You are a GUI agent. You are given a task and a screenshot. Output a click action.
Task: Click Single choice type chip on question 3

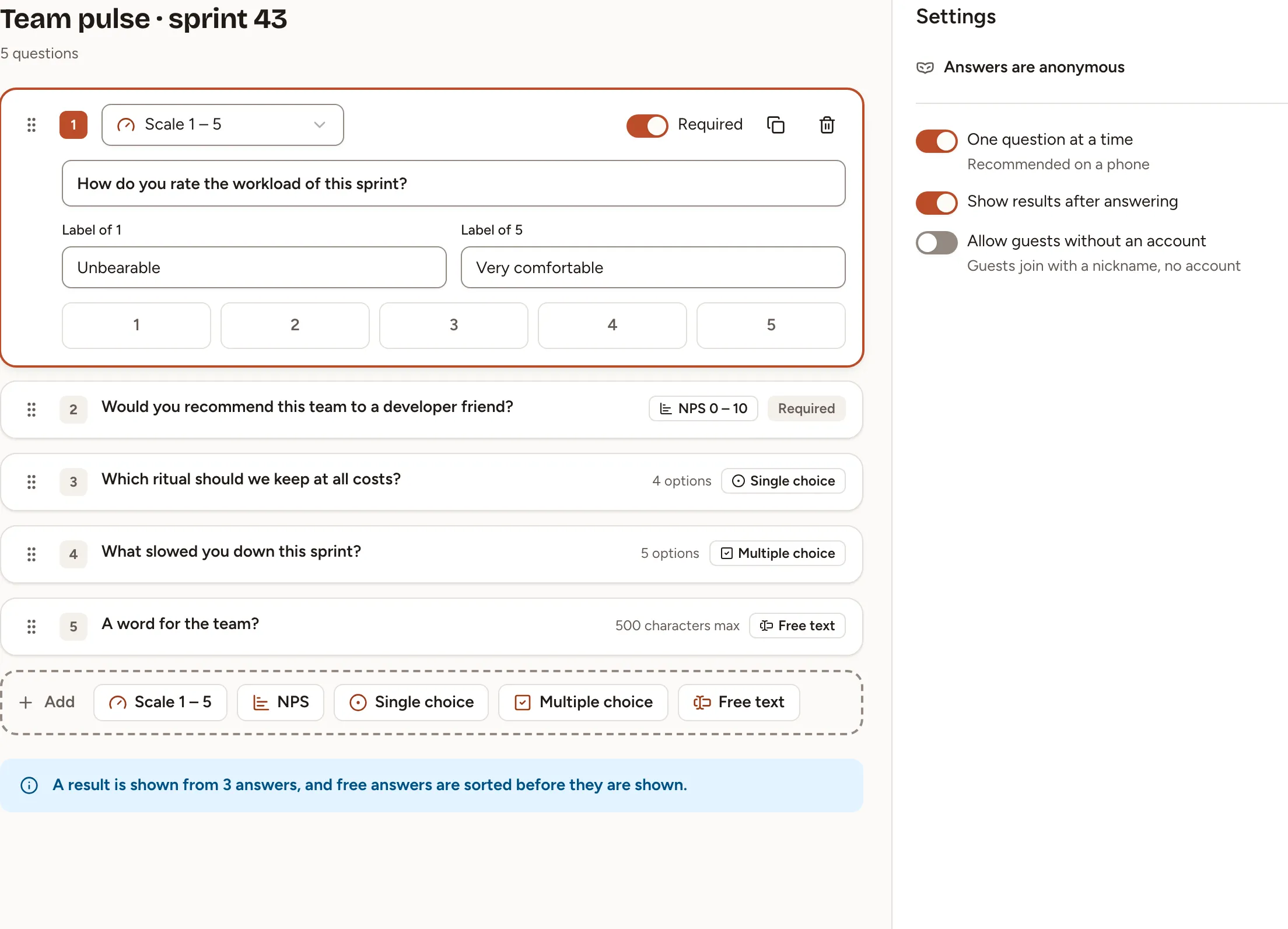783,481
